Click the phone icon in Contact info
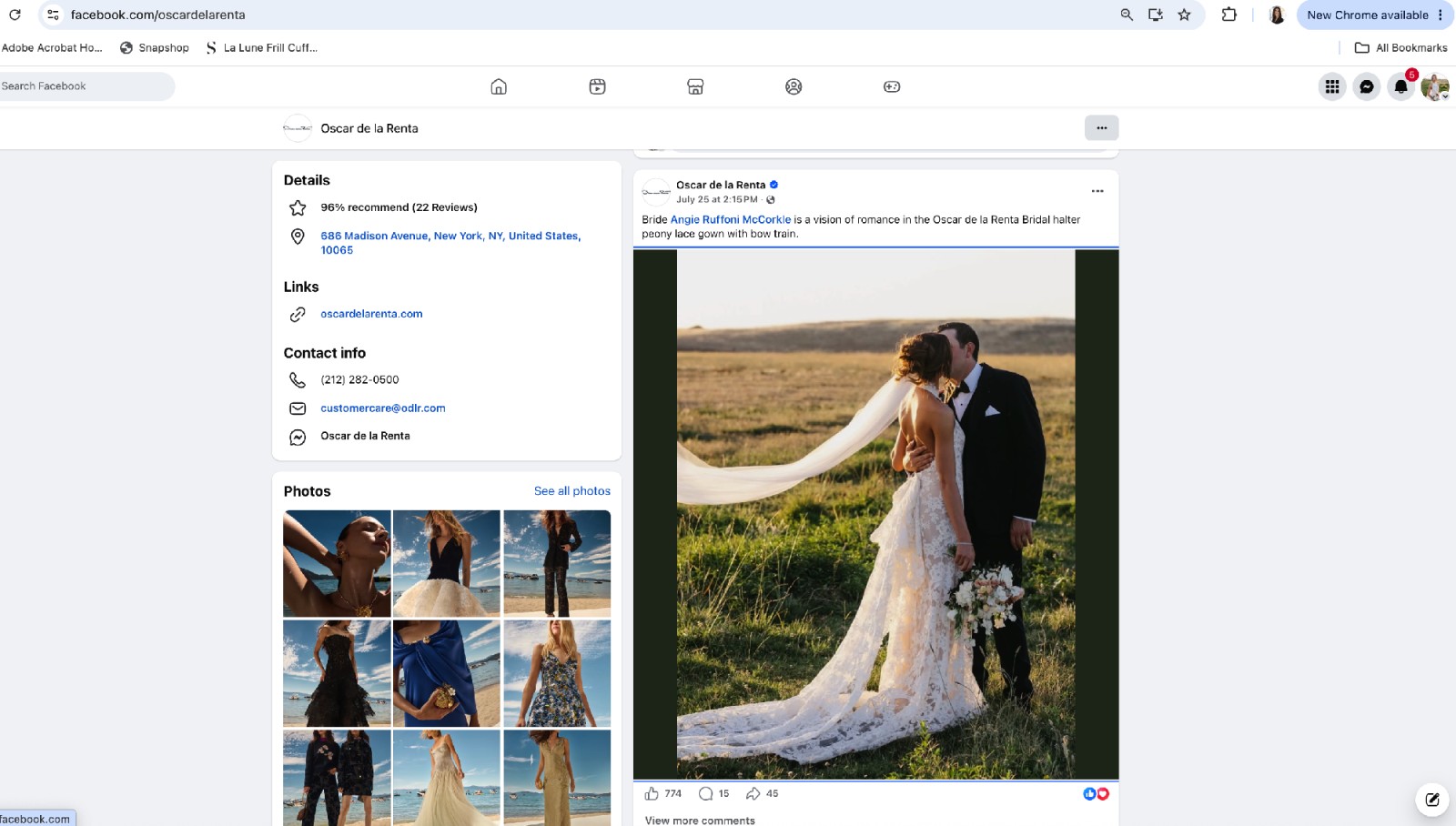Image resolution: width=1456 pixels, height=826 pixels. (x=298, y=380)
